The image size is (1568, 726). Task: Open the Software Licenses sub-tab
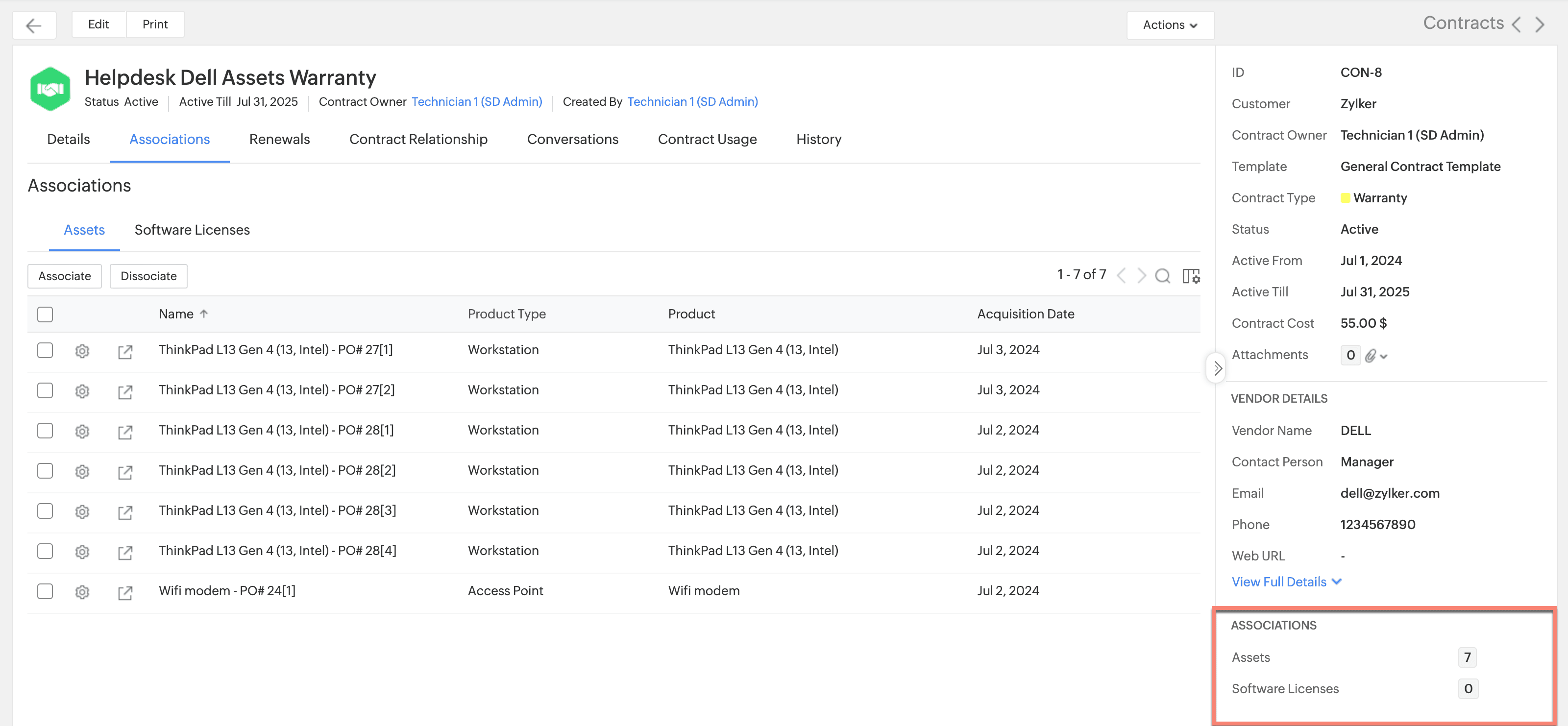click(192, 230)
